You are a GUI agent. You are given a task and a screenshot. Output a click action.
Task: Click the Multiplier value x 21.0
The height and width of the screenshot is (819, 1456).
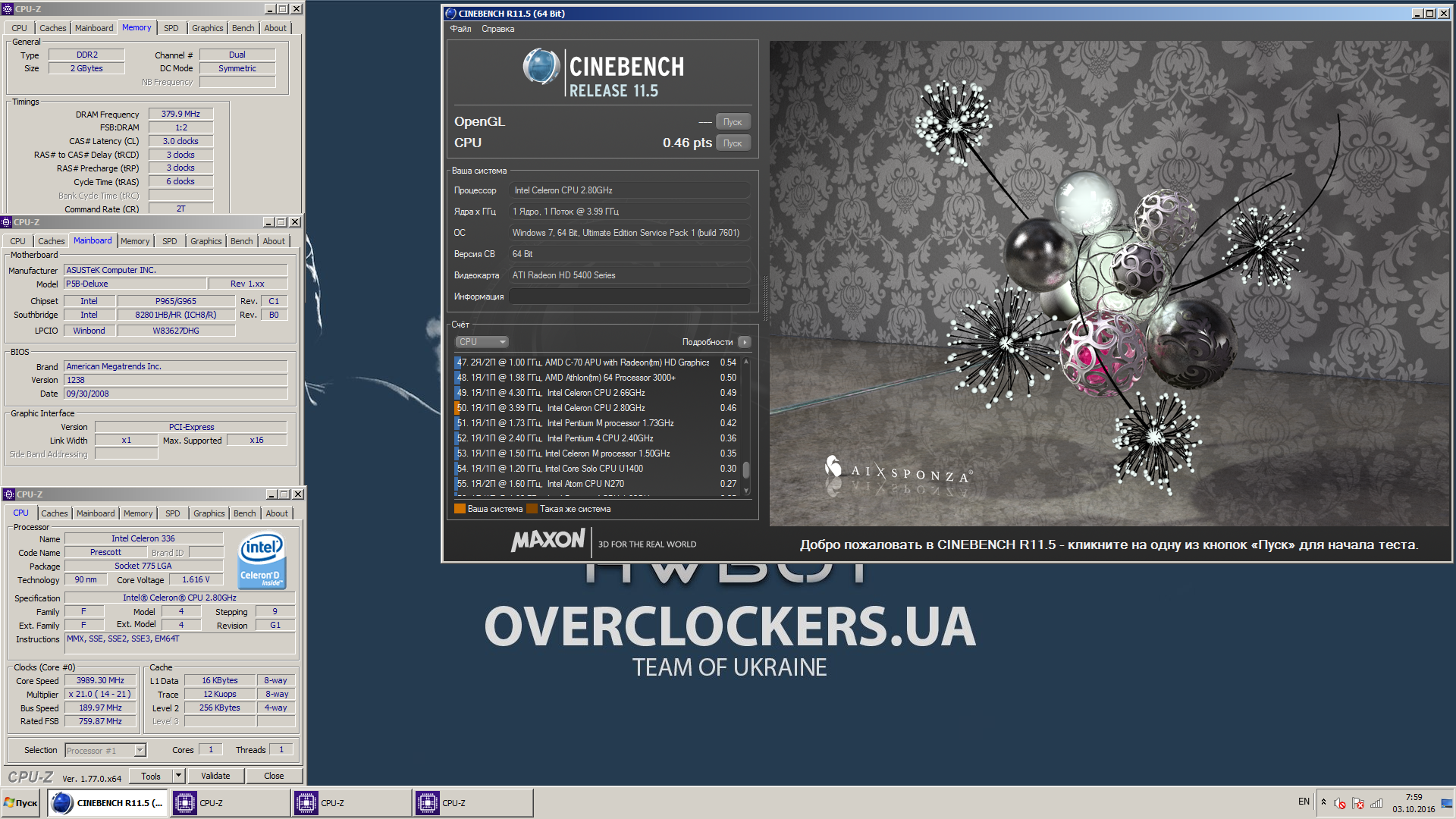click(x=100, y=694)
